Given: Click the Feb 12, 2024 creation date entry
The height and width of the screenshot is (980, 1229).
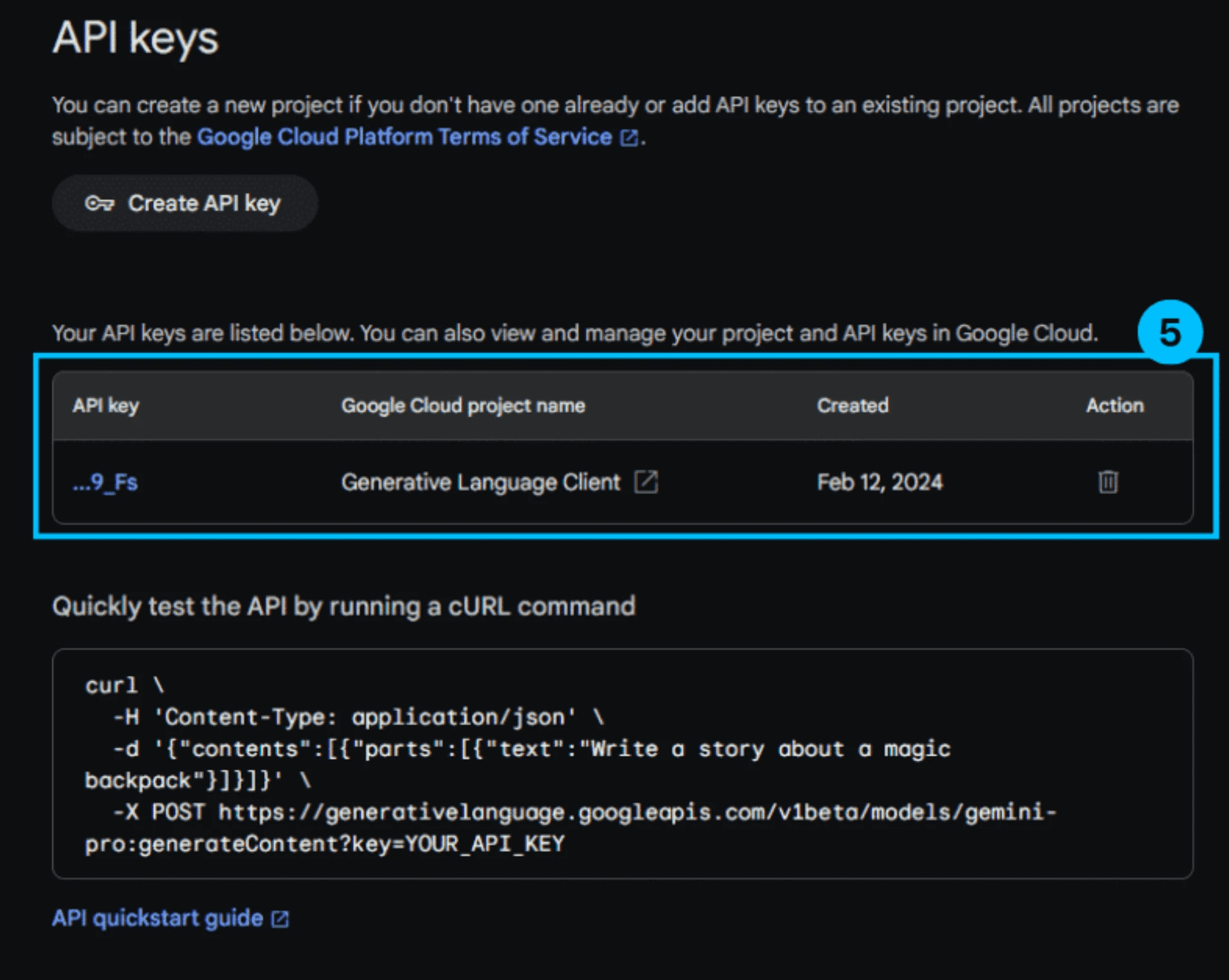Looking at the screenshot, I should [880, 483].
